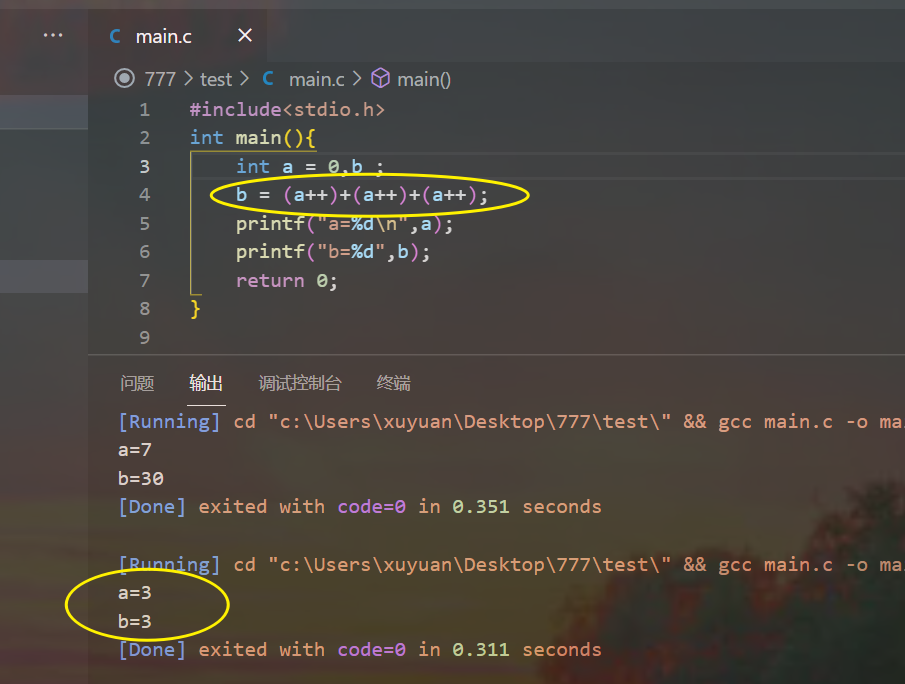Expand chevron after test in breadcrumb

click(x=244, y=79)
